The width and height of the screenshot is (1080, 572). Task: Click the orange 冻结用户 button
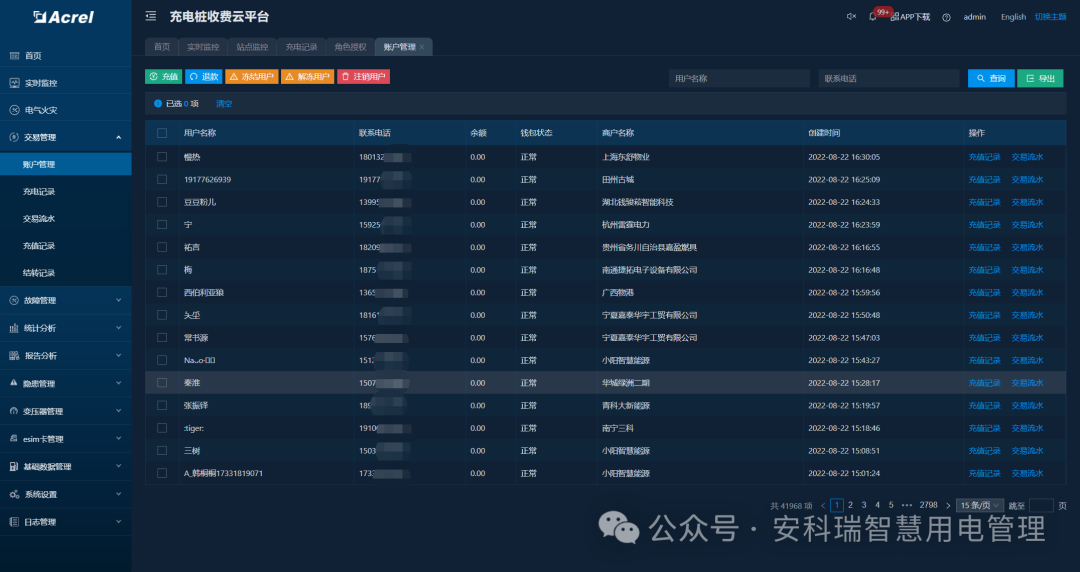click(x=252, y=76)
